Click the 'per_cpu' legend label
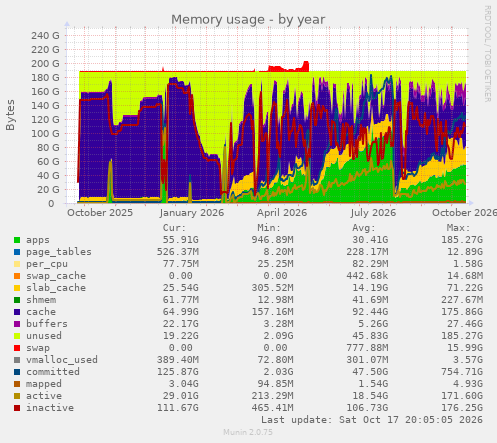Screen dimensions: 497x443 [47, 264]
